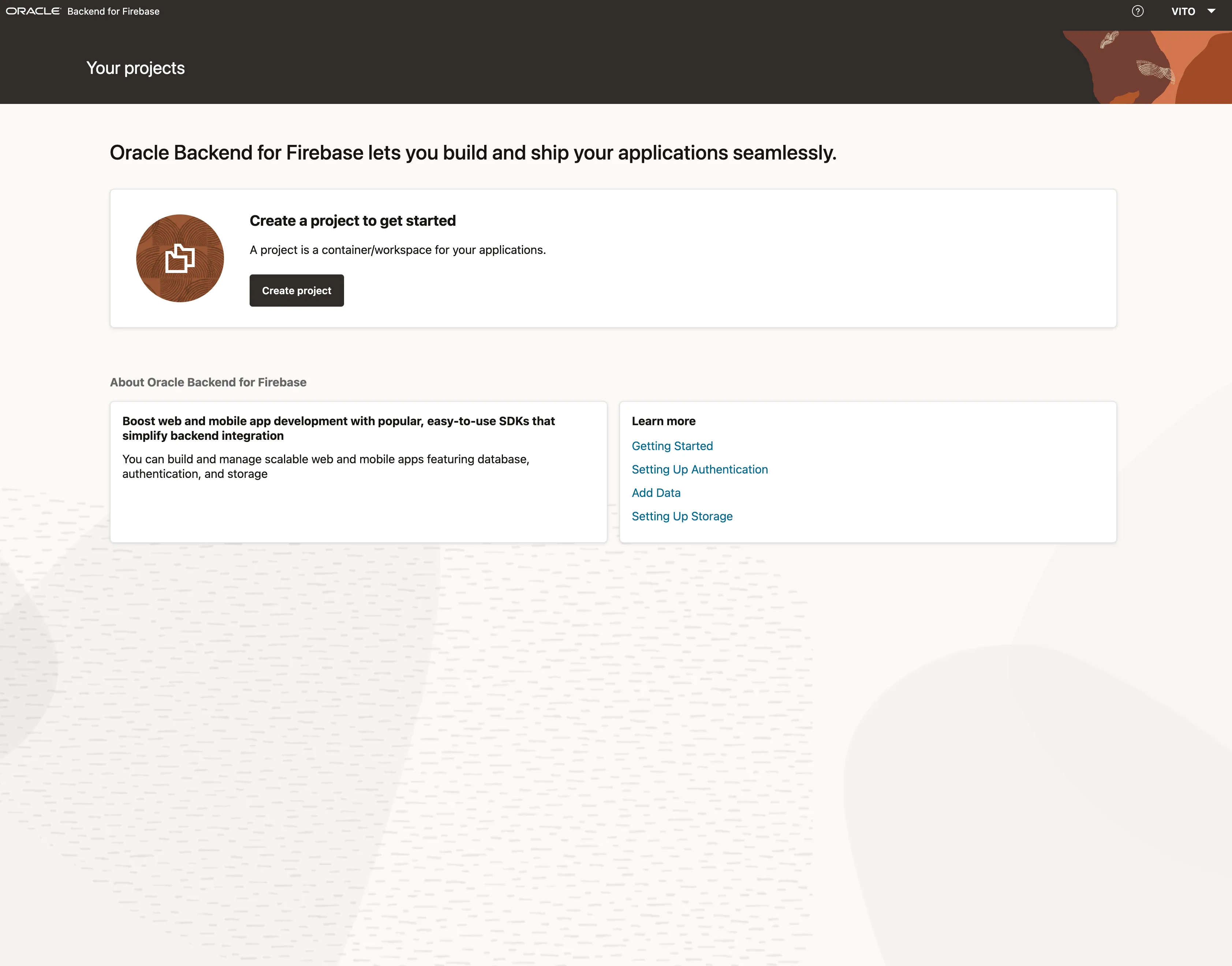The width and height of the screenshot is (1232, 966).
Task: Click the Your projects page heading
Action: click(136, 68)
